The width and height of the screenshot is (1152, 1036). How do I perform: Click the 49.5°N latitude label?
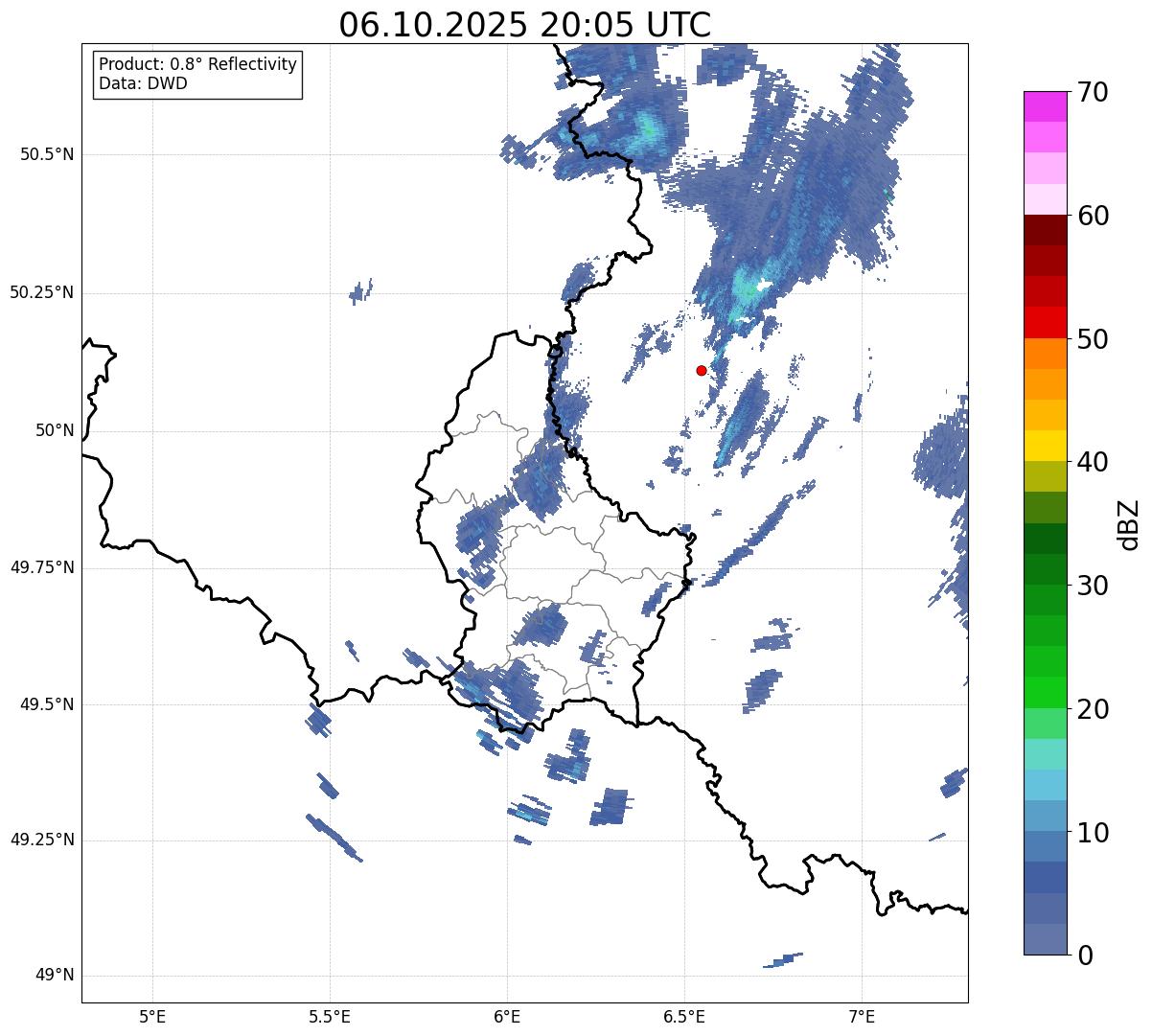click(47, 704)
